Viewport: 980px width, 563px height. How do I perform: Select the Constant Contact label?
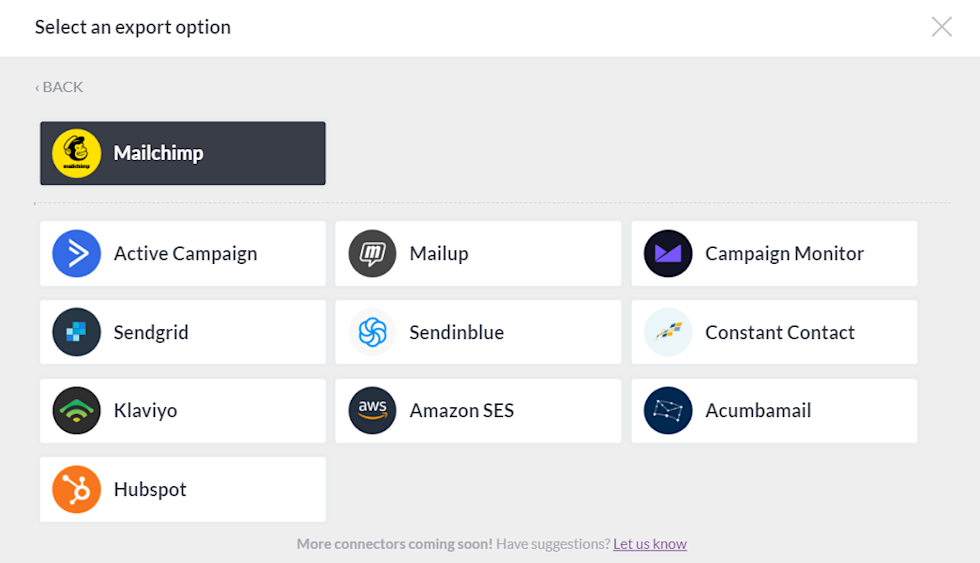pos(779,333)
